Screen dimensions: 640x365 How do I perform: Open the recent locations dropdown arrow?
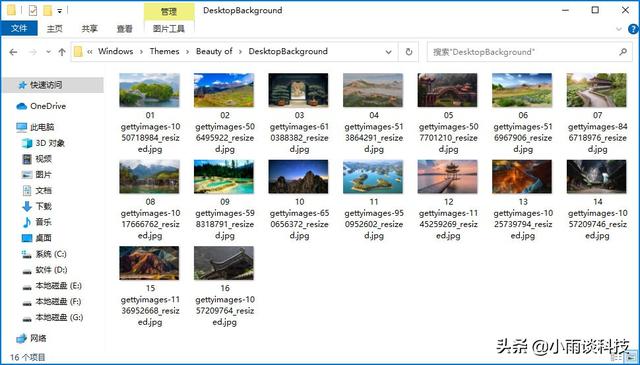[49, 52]
